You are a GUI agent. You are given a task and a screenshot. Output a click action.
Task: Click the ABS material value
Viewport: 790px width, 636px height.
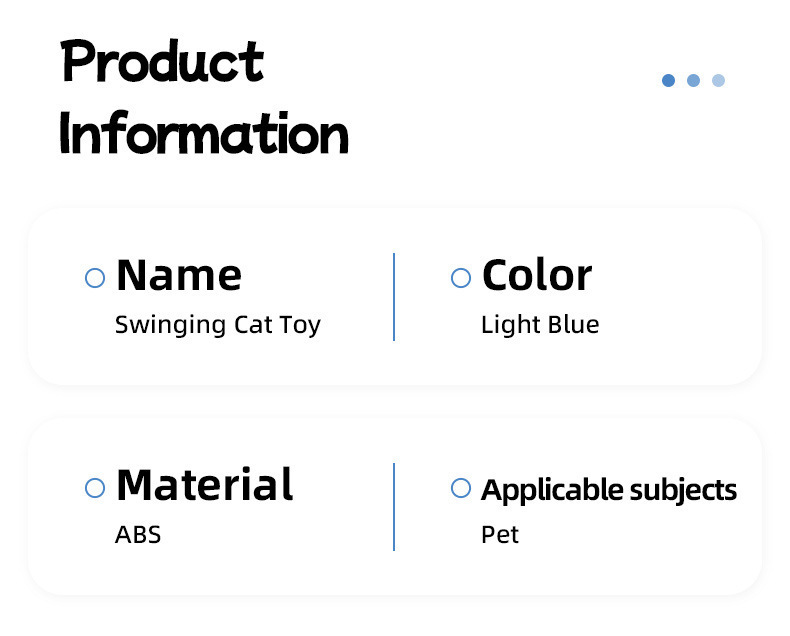(x=138, y=535)
